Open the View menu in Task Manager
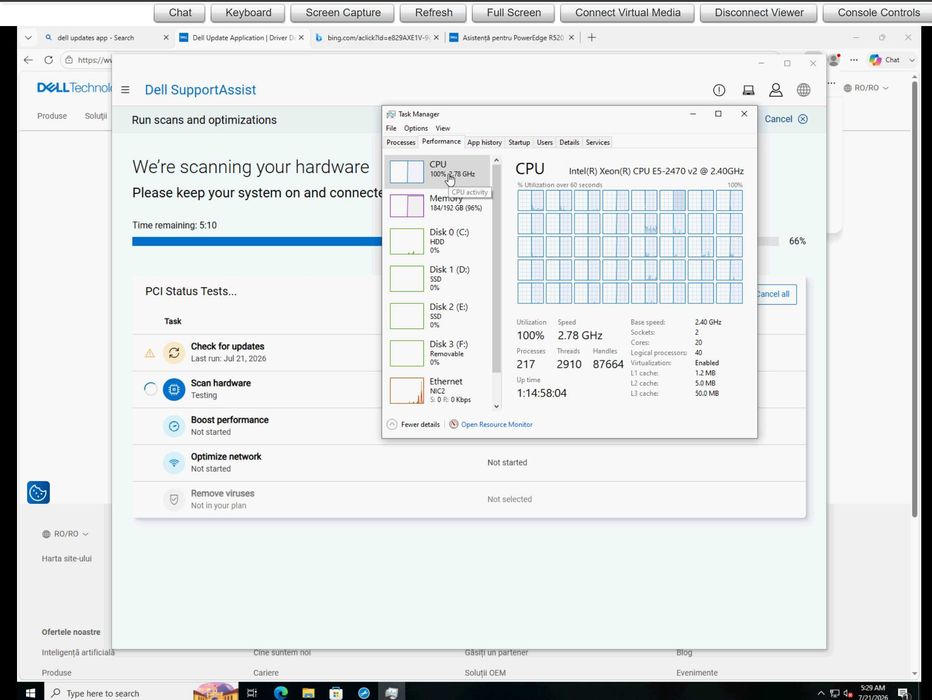932x700 pixels. click(443, 128)
